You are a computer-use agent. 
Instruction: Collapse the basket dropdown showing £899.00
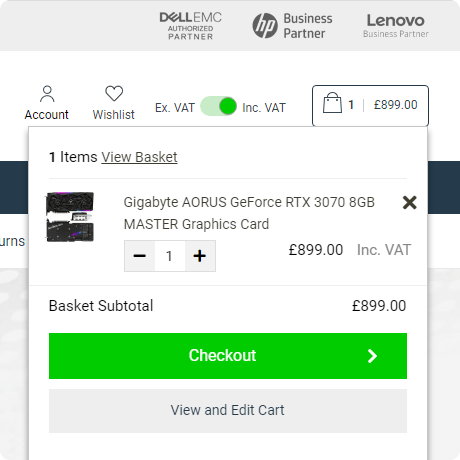point(370,106)
